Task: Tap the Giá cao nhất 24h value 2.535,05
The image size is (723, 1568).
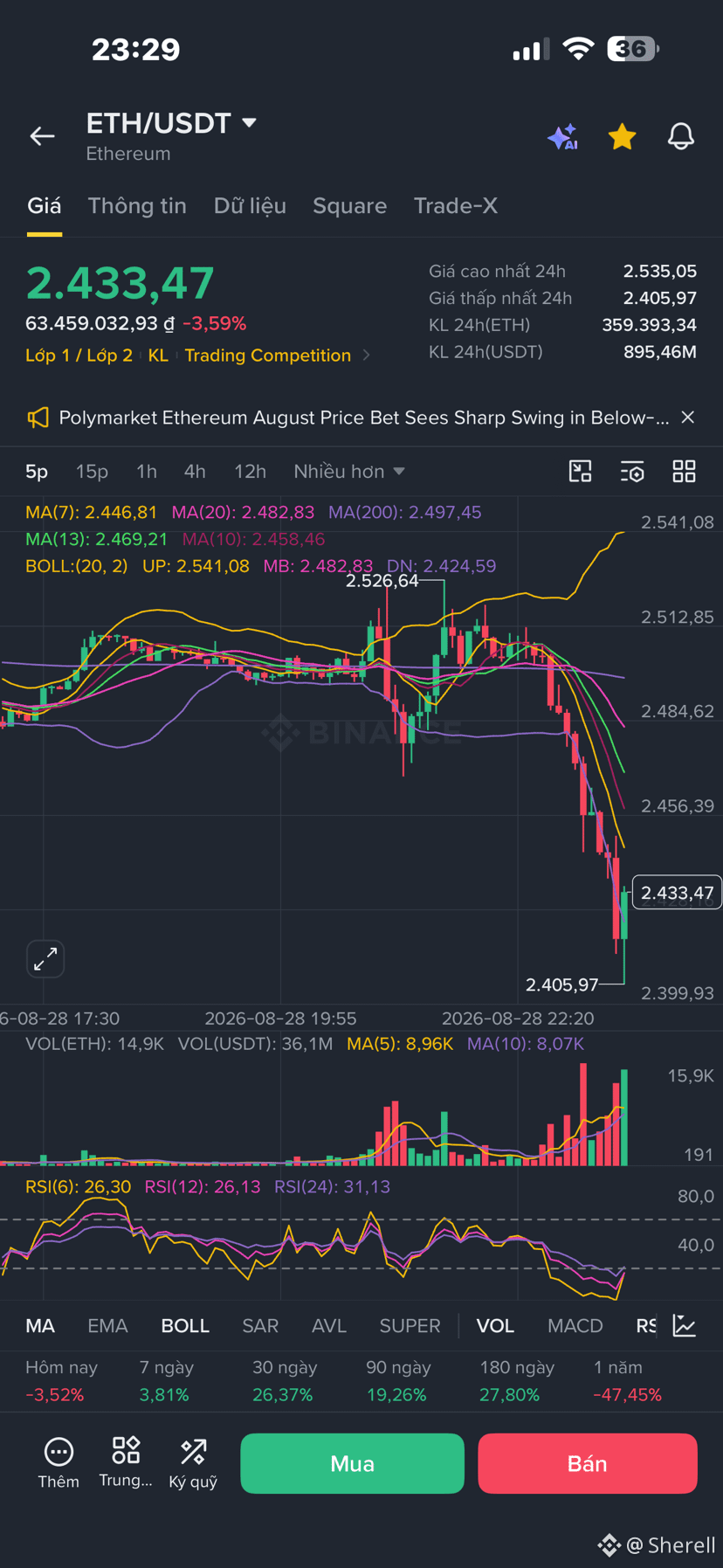Action: click(x=659, y=272)
